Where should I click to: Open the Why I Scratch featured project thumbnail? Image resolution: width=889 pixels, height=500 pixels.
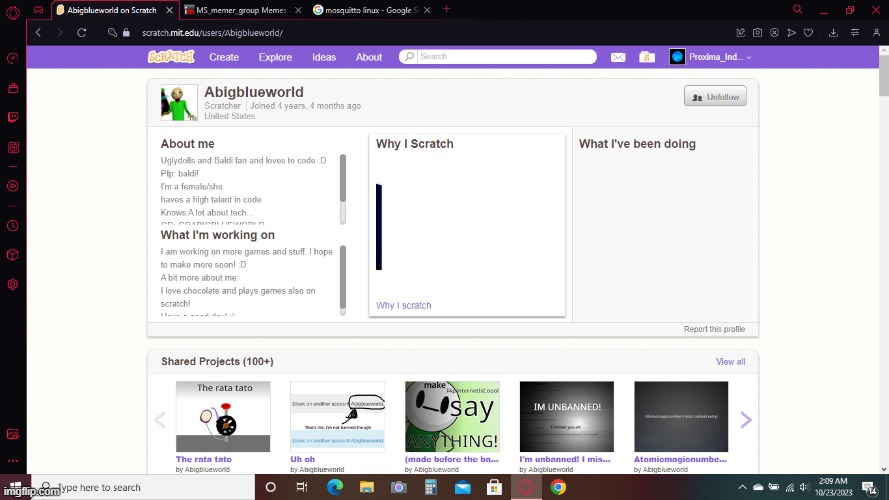[x=467, y=227]
